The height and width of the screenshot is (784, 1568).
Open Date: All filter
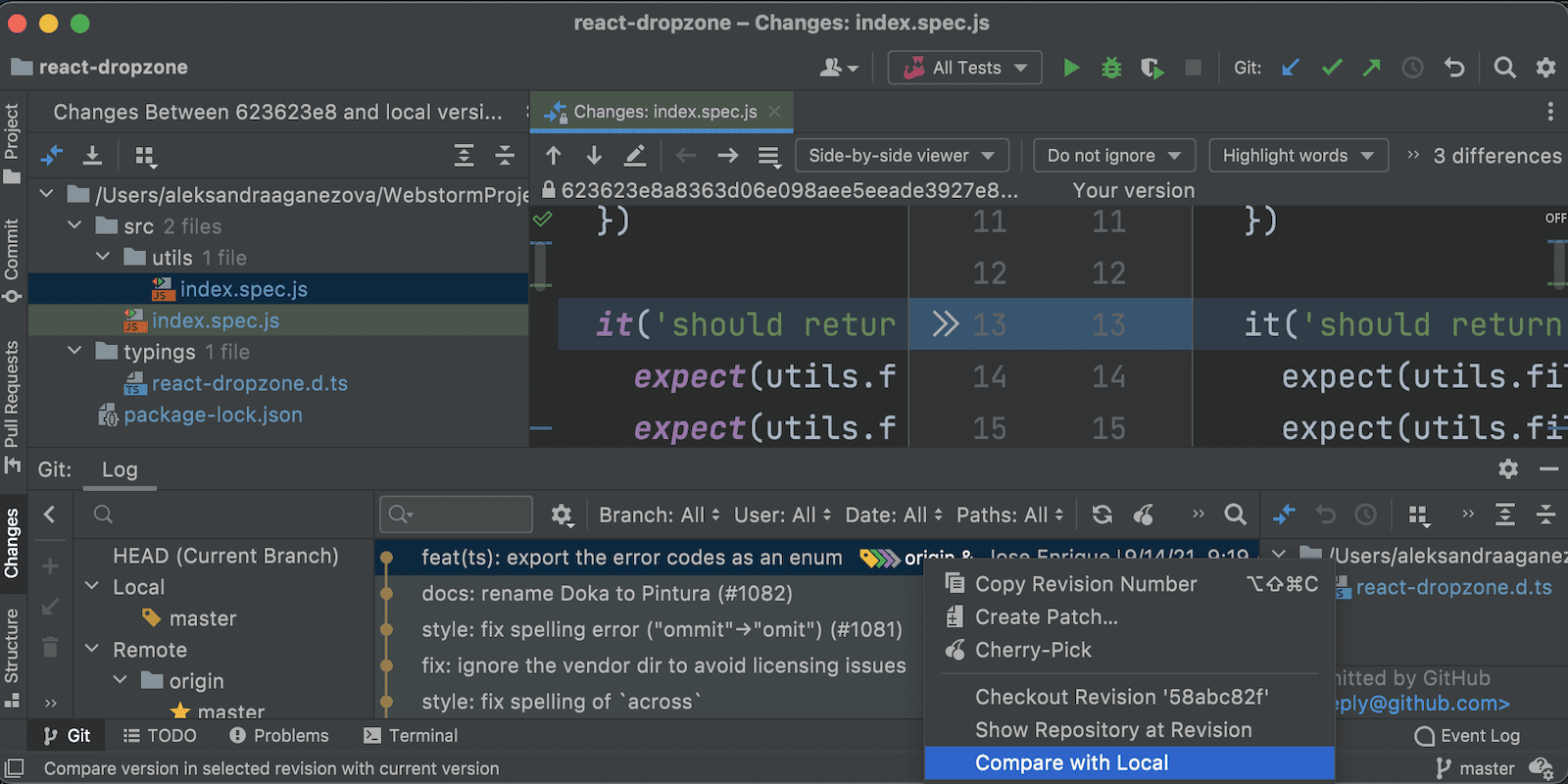[894, 514]
